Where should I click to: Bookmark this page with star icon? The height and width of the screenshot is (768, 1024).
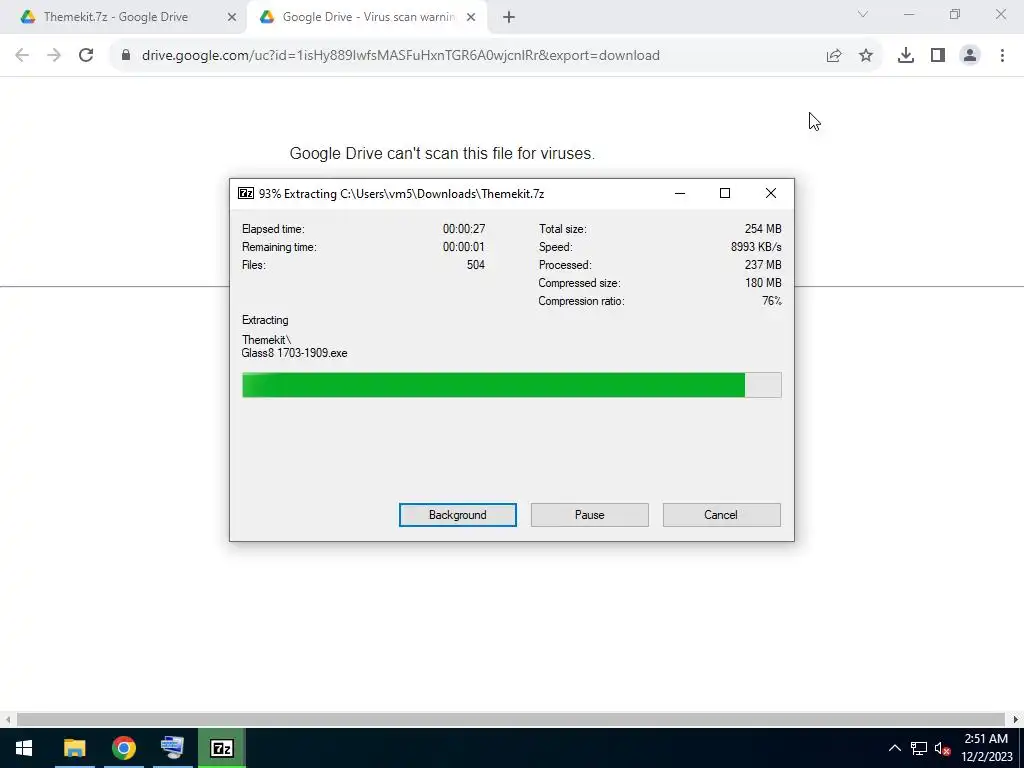click(866, 56)
